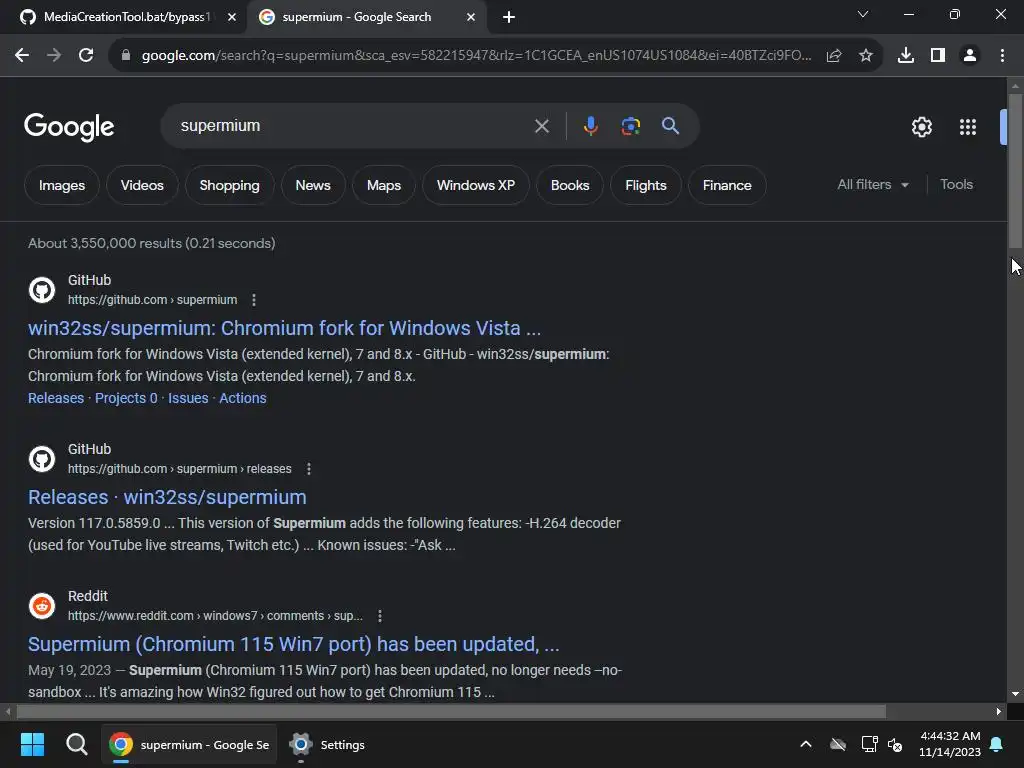1024x768 pixels.
Task: Open the Chrome three-dot menu
Action: click(x=1002, y=56)
